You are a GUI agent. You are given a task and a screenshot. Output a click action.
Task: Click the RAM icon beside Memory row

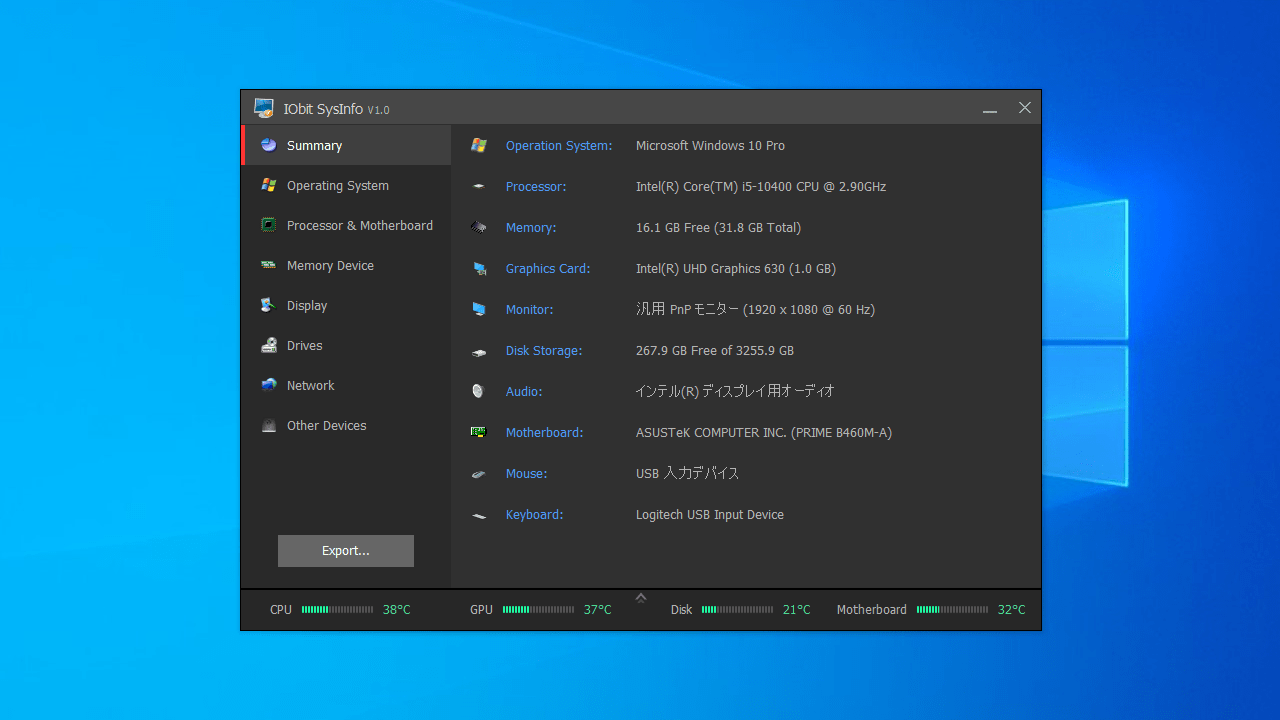(x=479, y=227)
